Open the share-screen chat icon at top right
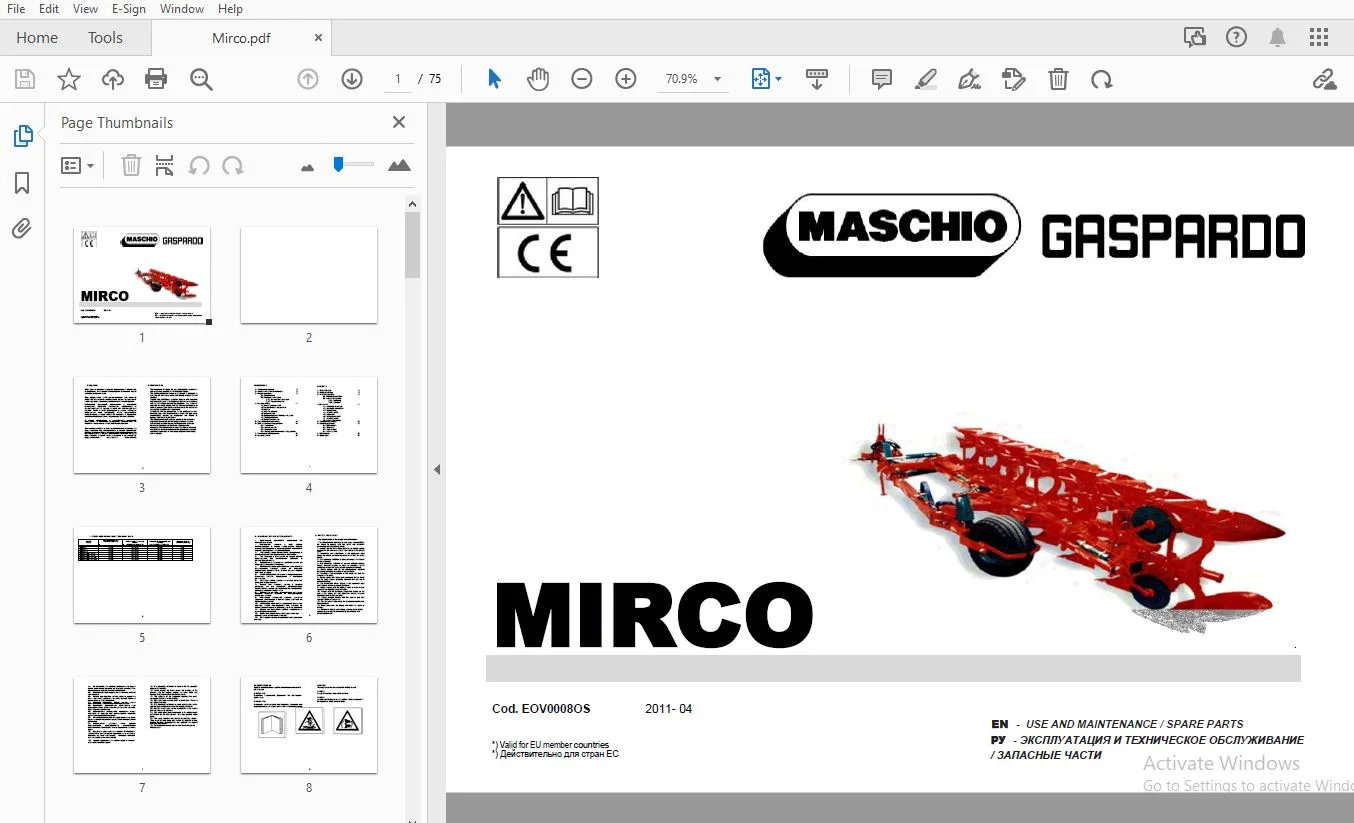 (1195, 38)
